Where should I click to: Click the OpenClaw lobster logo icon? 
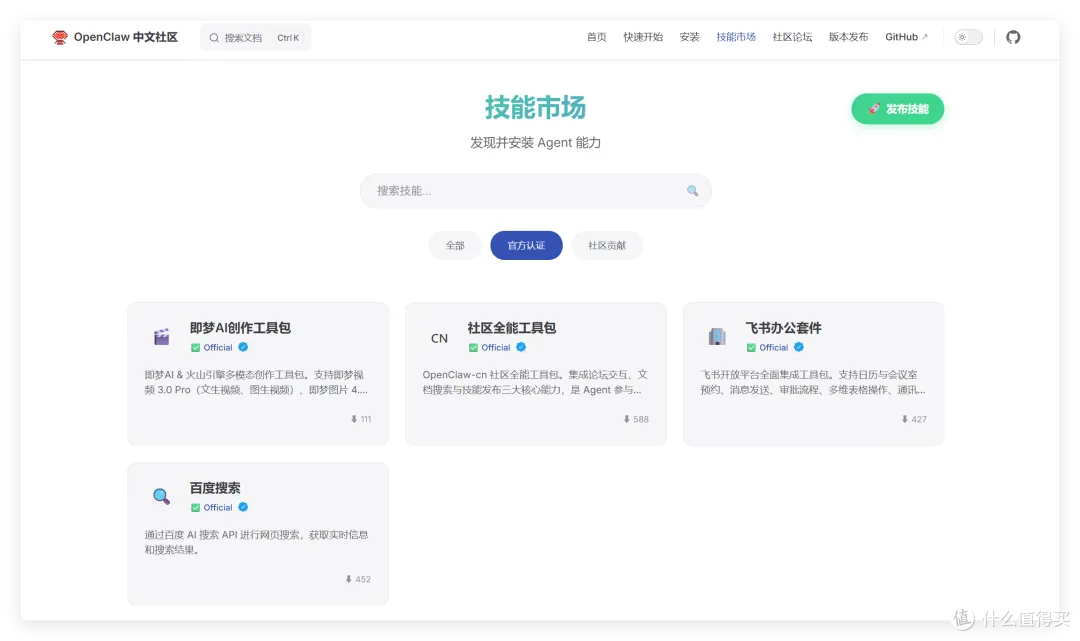[x=60, y=37]
